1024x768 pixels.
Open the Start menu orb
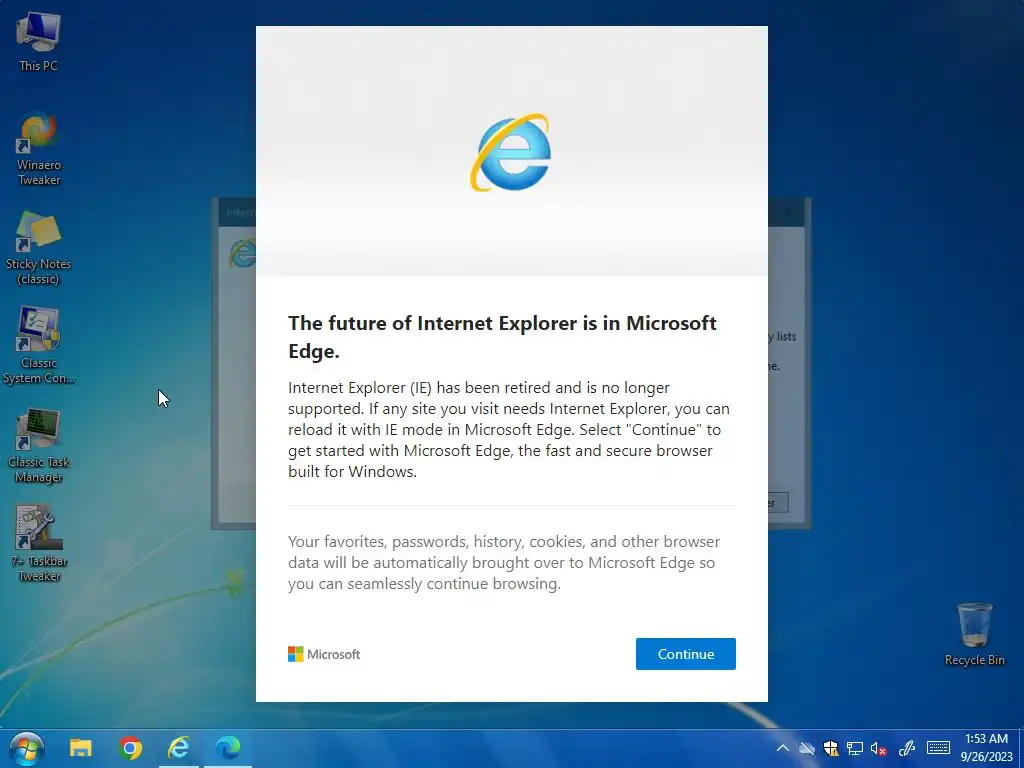click(27, 748)
